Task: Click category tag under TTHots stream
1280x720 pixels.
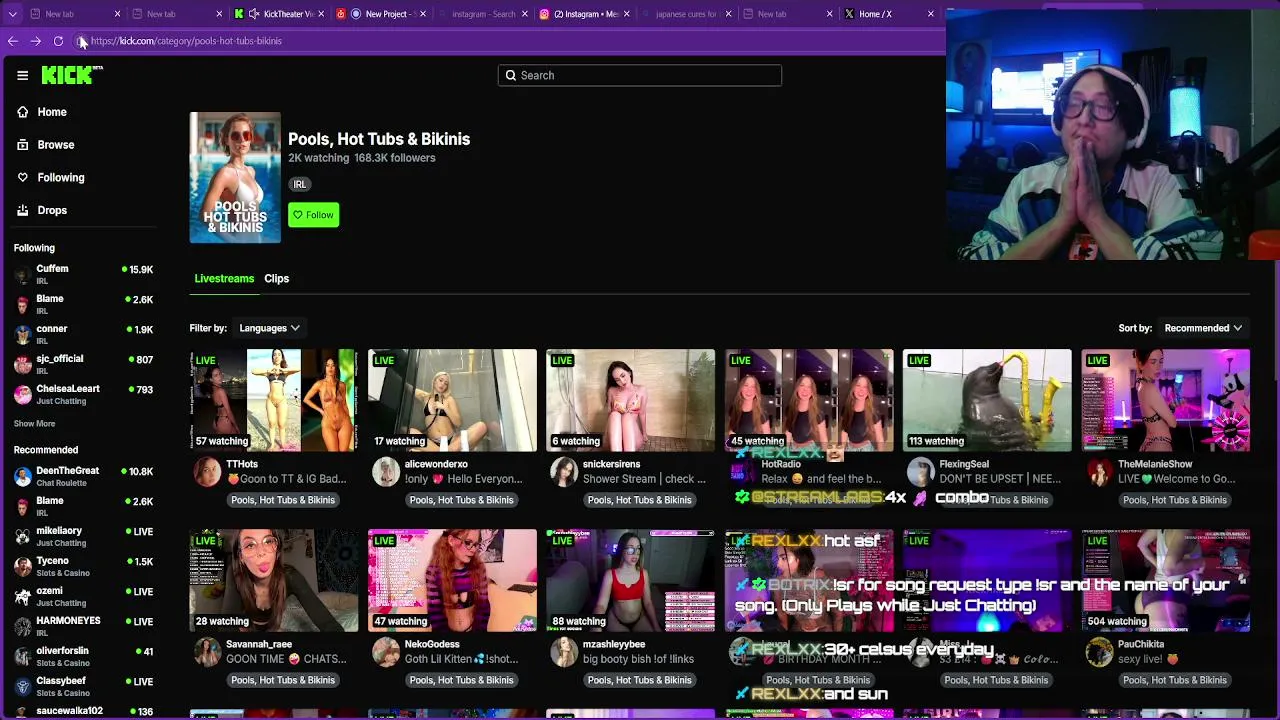Action: coord(283,500)
